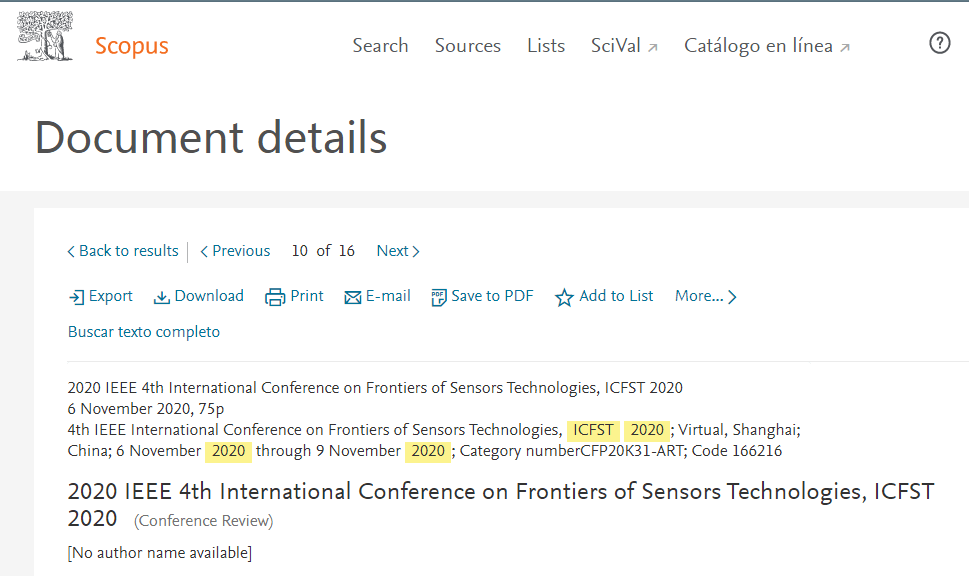
Task: Click the Download tray icon
Action: tap(161, 297)
